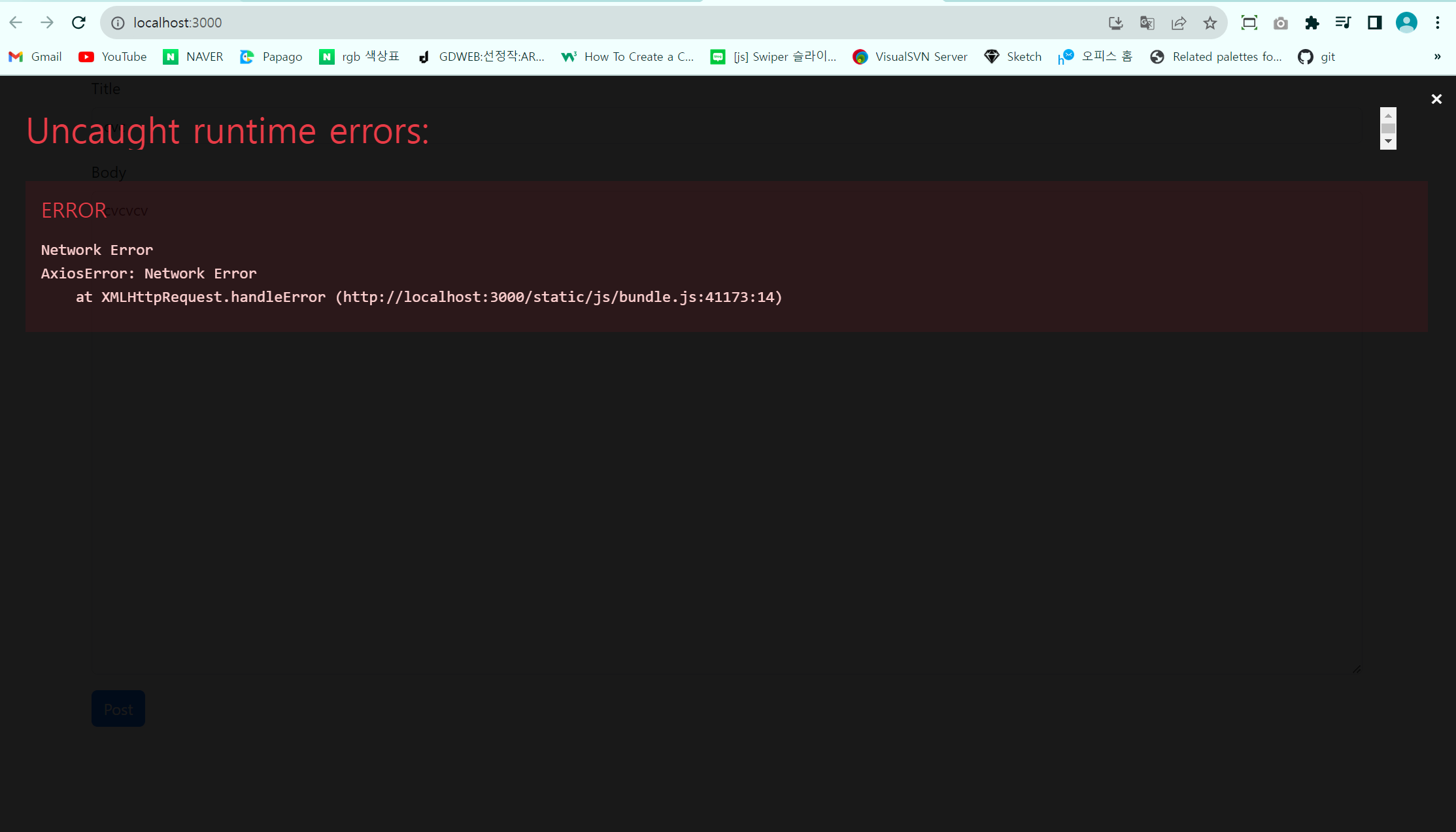Open the install app icon in address bar

pos(1115,23)
